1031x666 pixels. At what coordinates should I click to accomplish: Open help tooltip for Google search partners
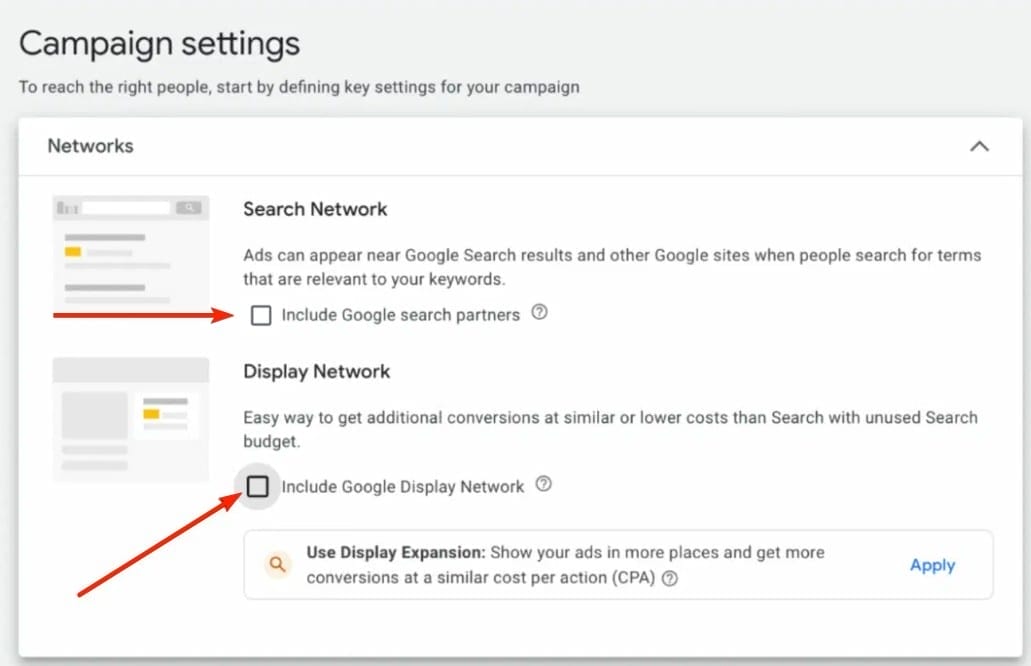coord(540,314)
